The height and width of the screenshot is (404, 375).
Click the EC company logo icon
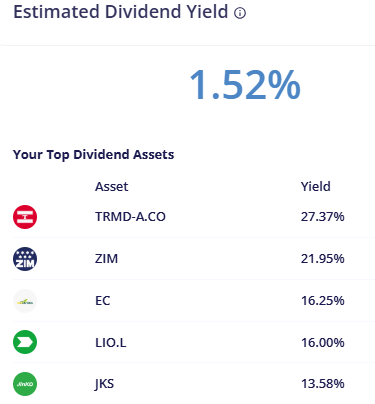pyautogui.click(x=25, y=301)
